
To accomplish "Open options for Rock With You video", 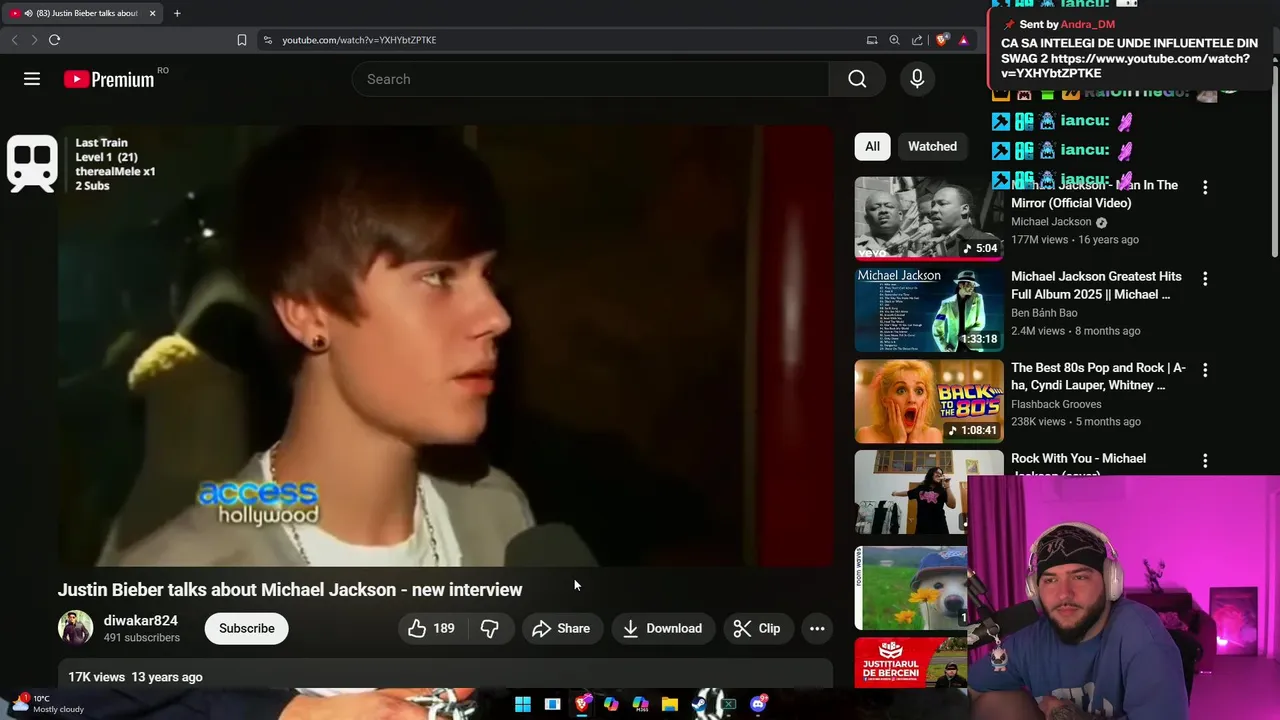I will point(1205,460).
